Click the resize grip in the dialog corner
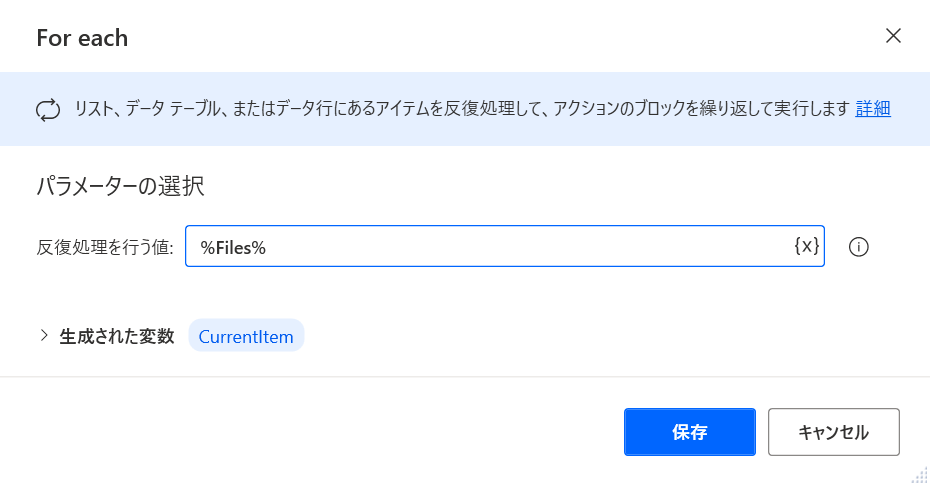This screenshot has width=930, height=486. coord(919,476)
